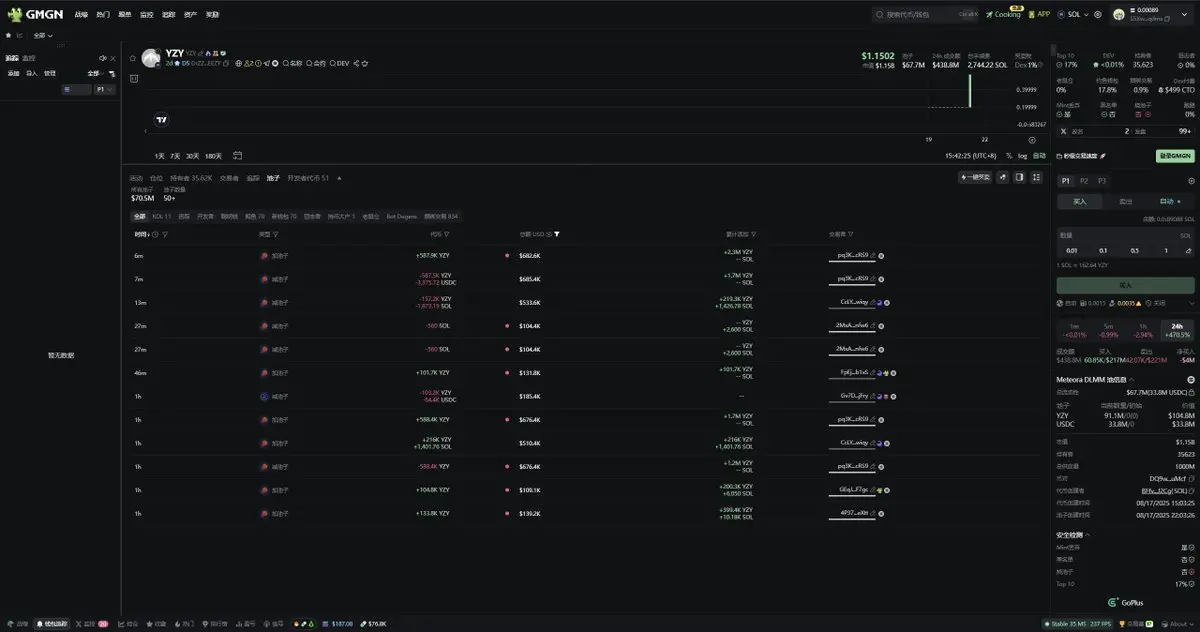The height and width of the screenshot is (632, 1200).
Task: Switch to the 开发者代币 51 tab
Action: tap(308, 178)
